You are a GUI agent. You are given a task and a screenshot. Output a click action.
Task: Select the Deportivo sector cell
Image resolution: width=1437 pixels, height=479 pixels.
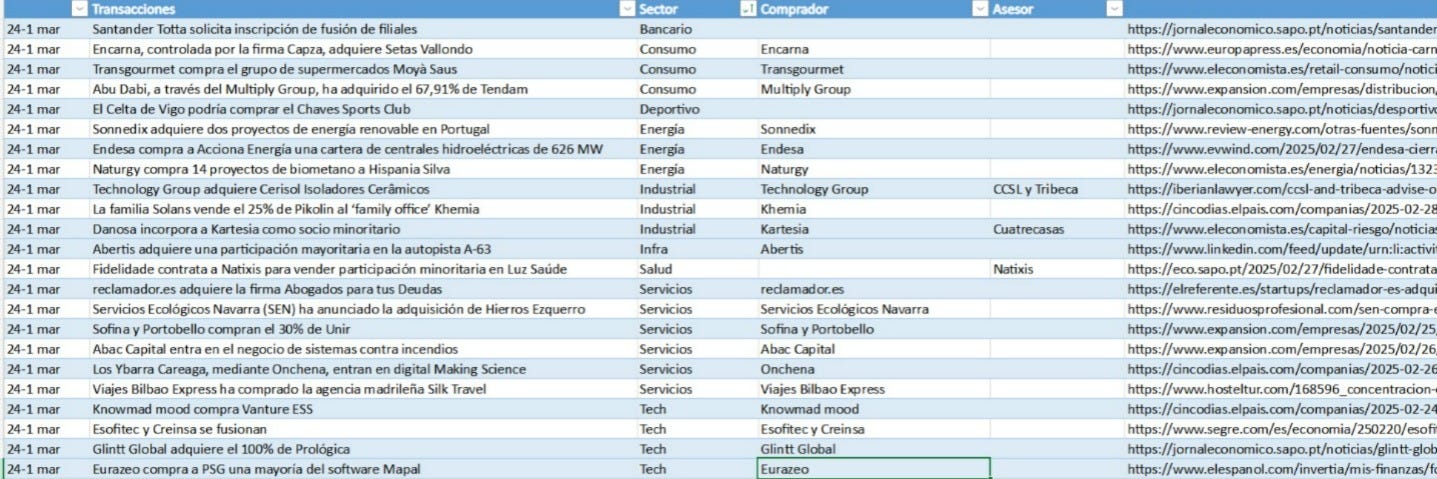696,109
